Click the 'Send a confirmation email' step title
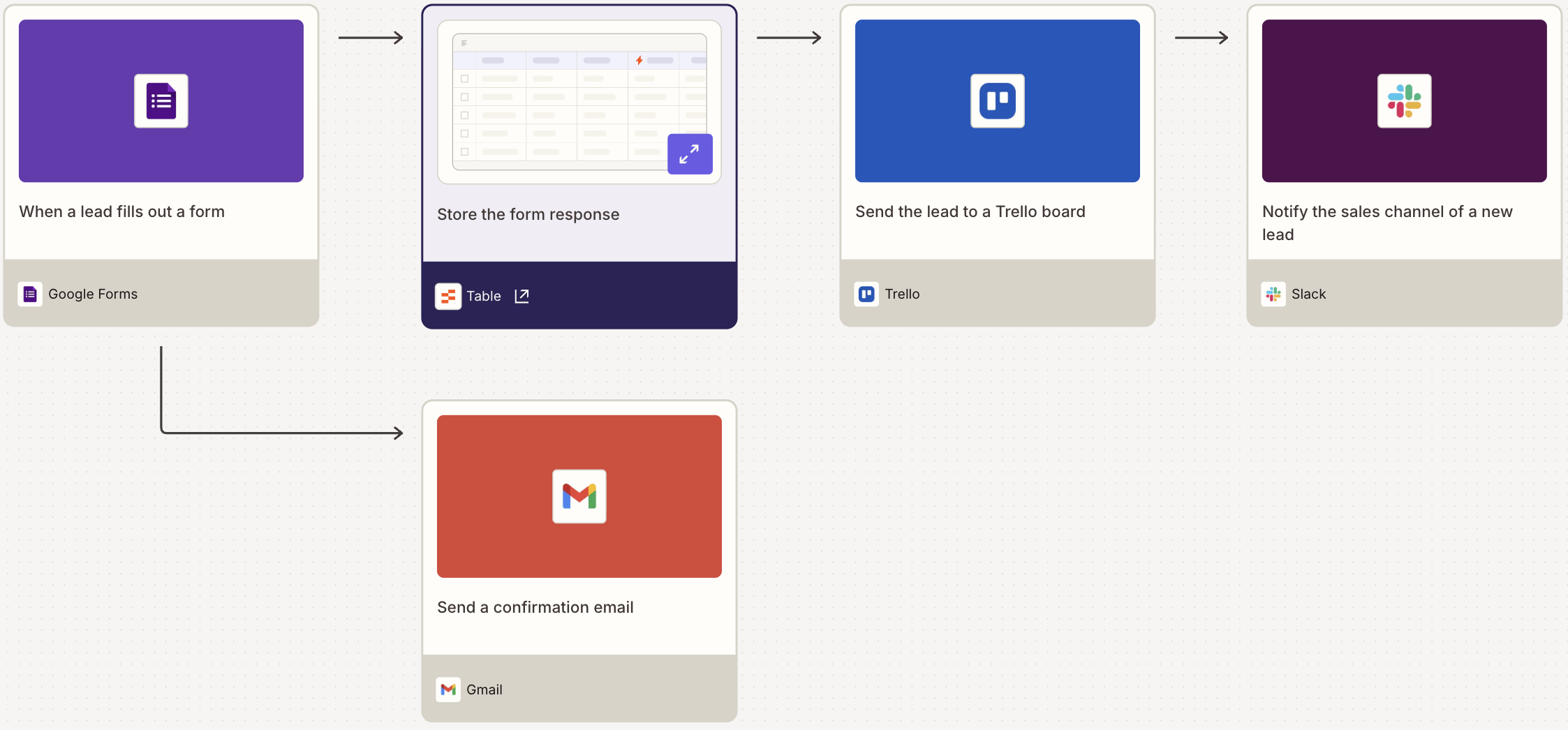 (x=535, y=607)
